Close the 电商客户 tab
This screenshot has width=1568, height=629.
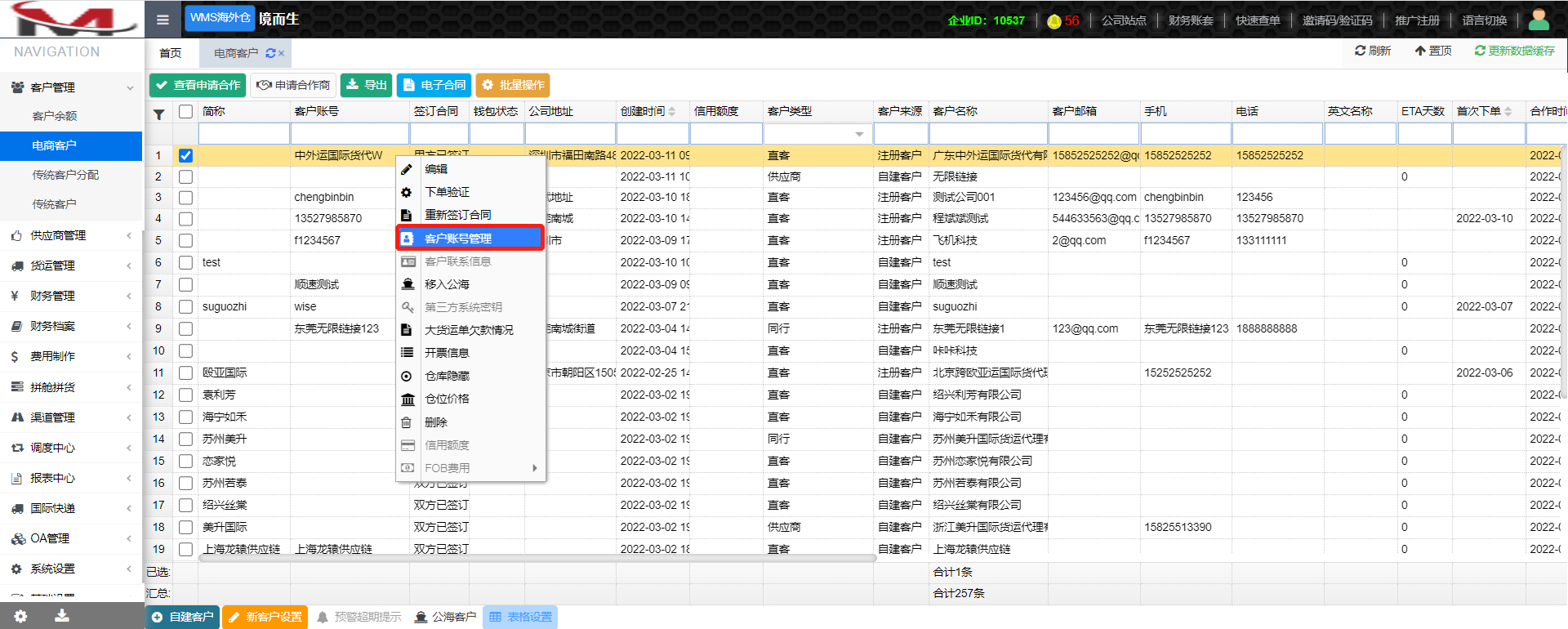pyautogui.click(x=282, y=54)
